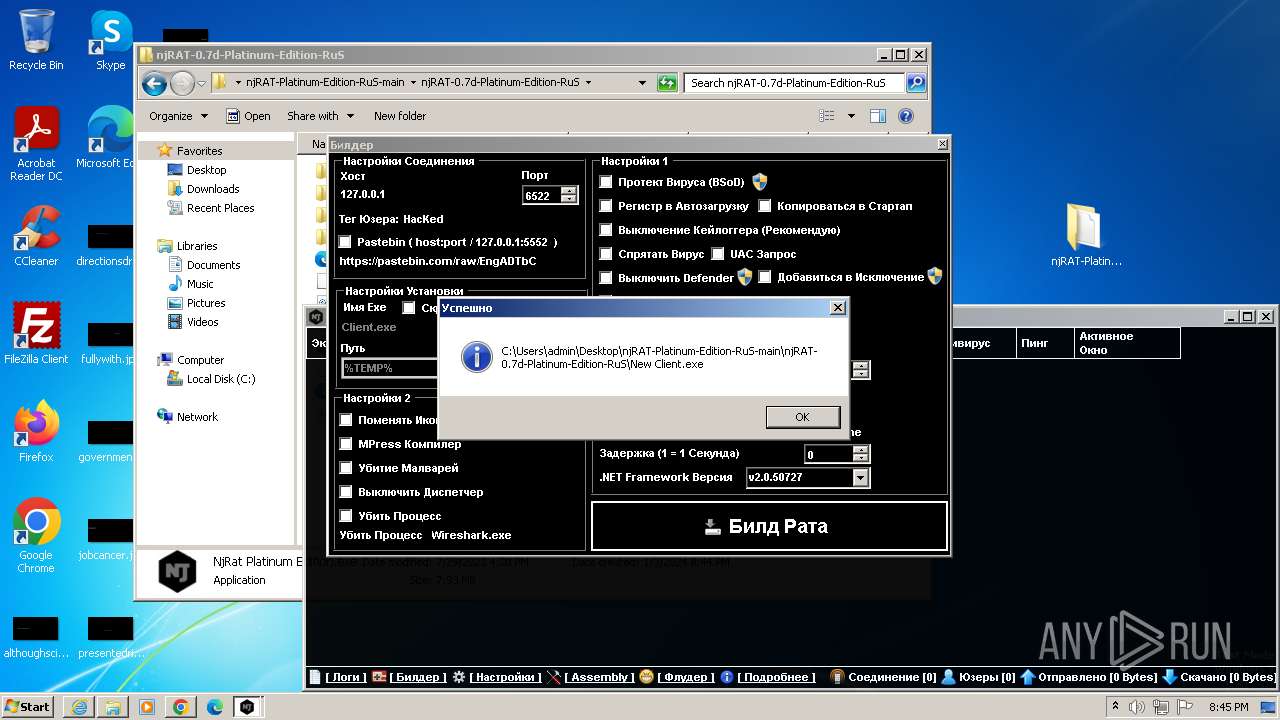Image resolution: width=1280 pixels, height=720 pixels.
Task: Open the Логи menu item
Action: click(345, 677)
